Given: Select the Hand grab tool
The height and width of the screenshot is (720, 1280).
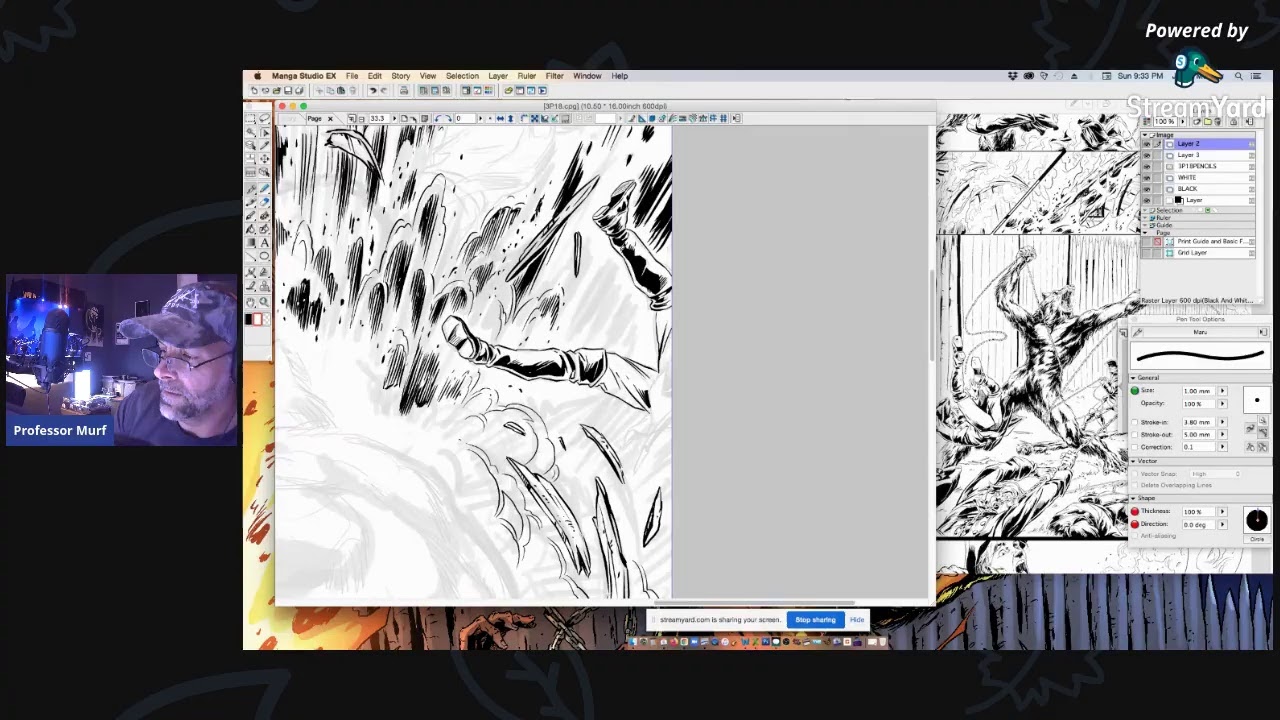Looking at the screenshot, I should pos(251,302).
